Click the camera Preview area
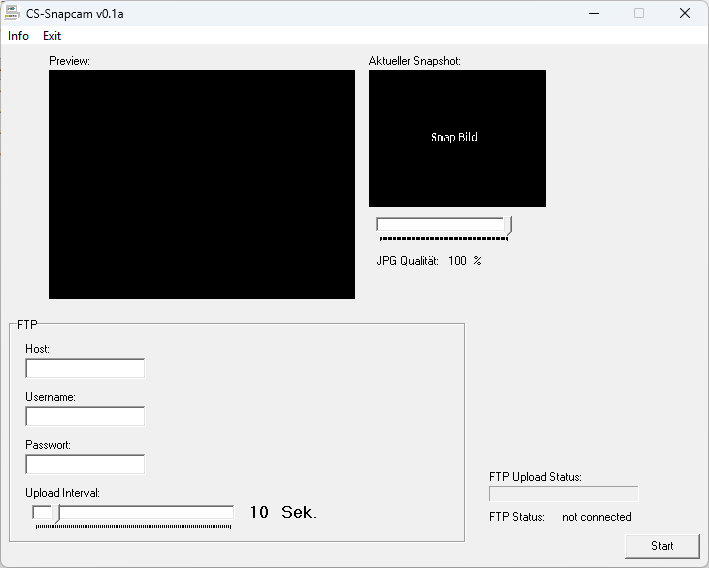The width and height of the screenshot is (709, 568). tap(202, 184)
